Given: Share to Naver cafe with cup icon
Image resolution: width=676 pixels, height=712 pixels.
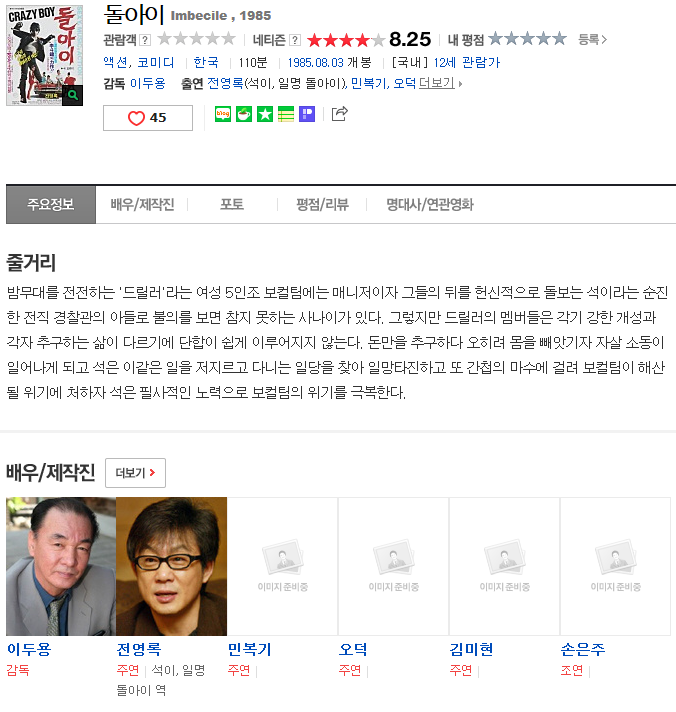Looking at the screenshot, I should click(x=244, y=114).
